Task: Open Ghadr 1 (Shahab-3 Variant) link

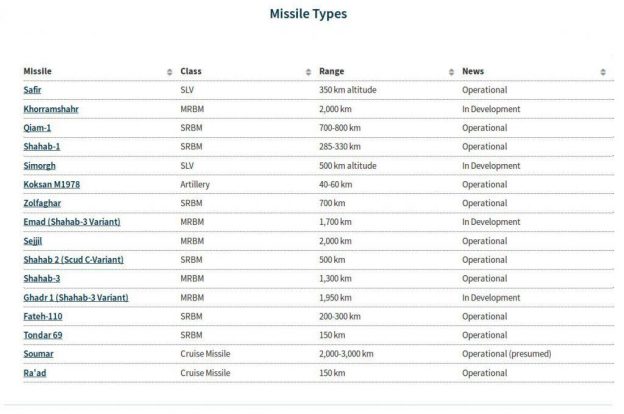Action: point(75,297)
